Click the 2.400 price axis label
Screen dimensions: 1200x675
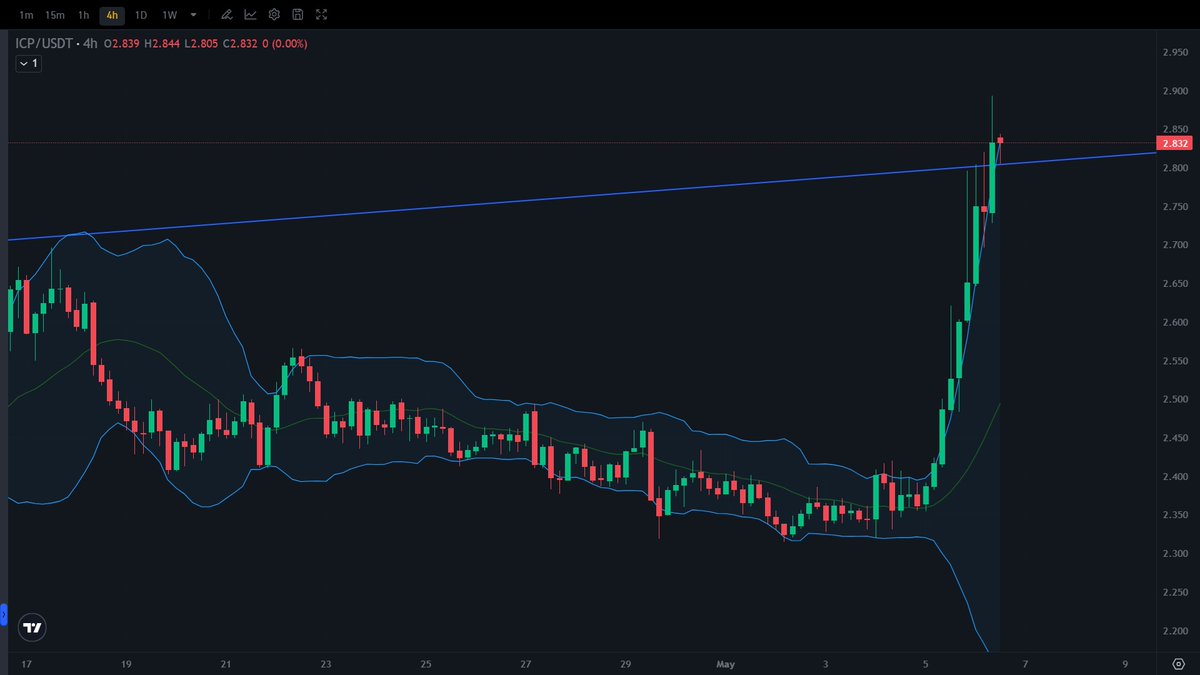(x=1175, y=476)
